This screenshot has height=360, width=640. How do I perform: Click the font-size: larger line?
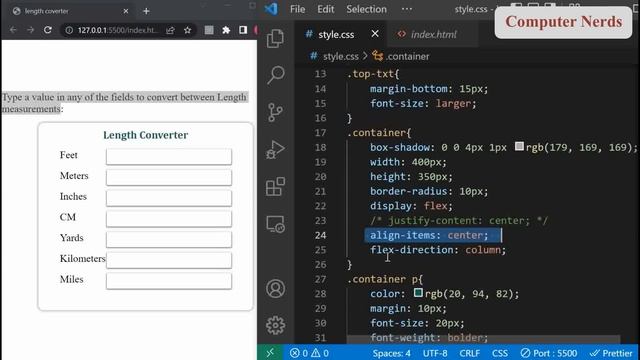pyautogui.click(x=423, y=104)
